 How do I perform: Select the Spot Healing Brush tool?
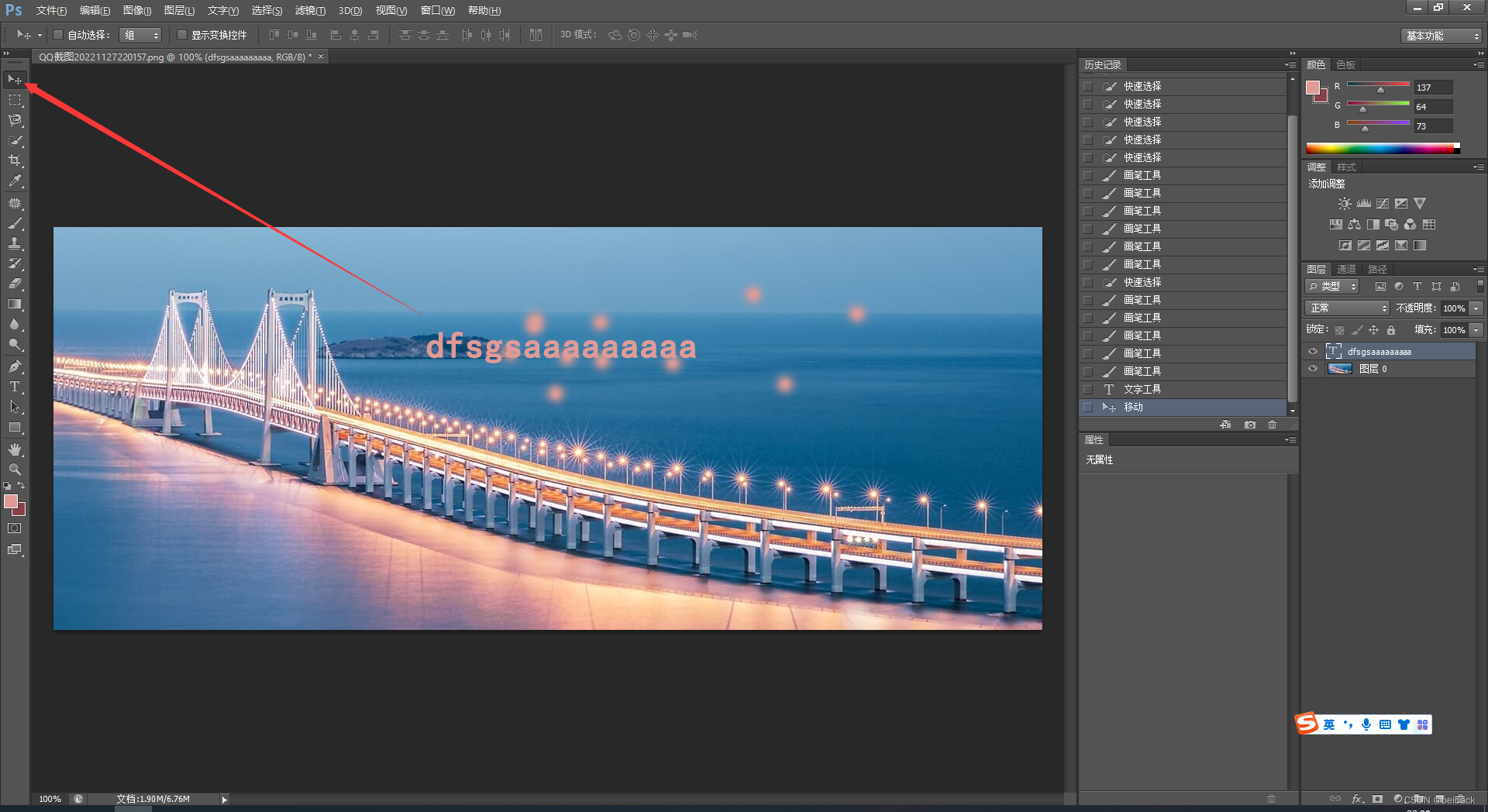(x=15, y=203)
